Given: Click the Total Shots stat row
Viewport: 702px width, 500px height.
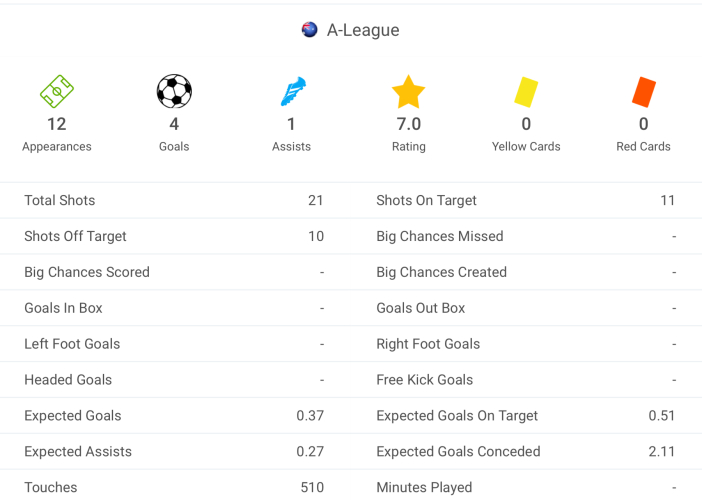Looking at the screenshot, I should coord(174,200).
